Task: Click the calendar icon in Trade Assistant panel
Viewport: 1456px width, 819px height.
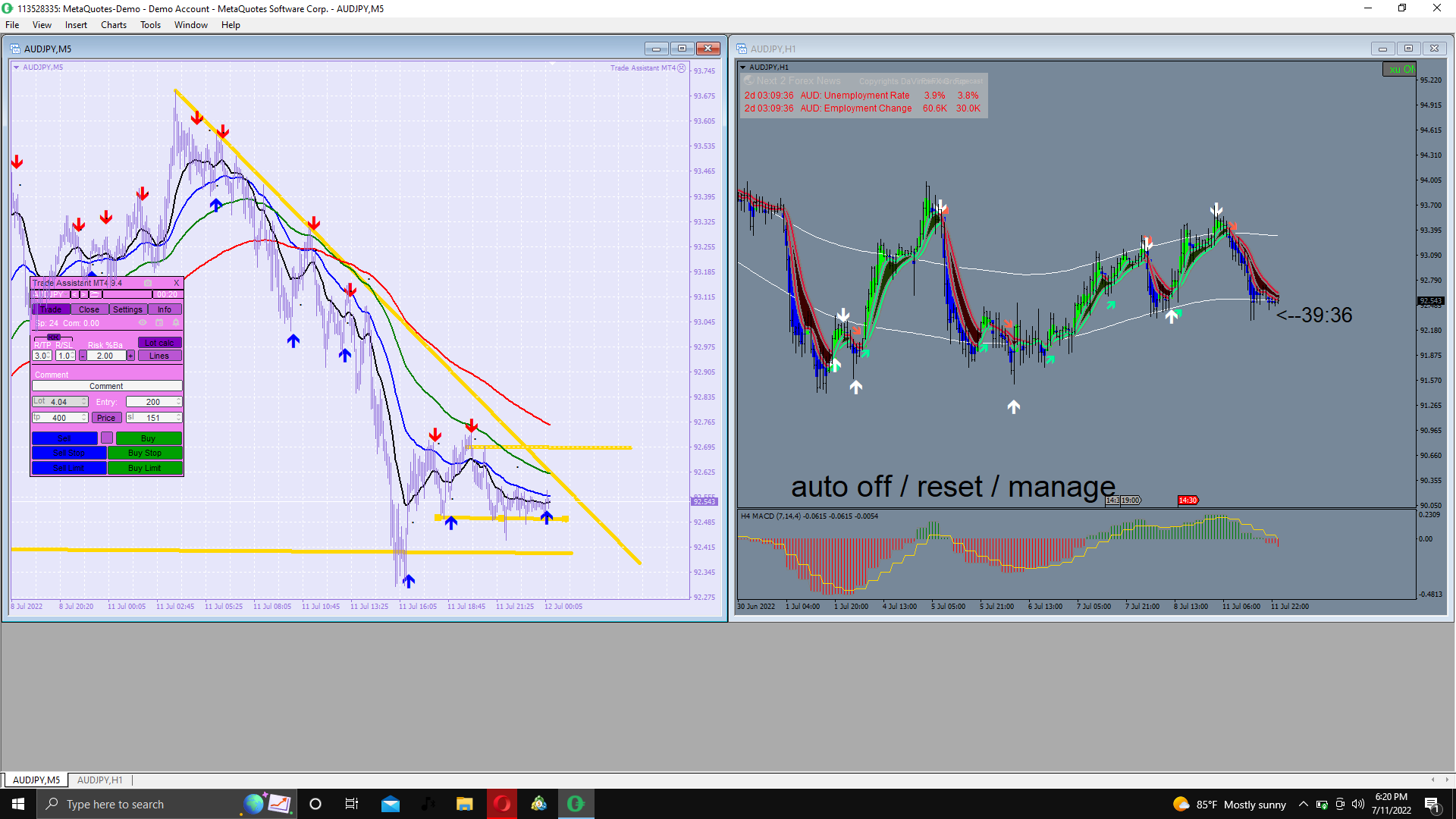Action: click(x=159, y=322)
